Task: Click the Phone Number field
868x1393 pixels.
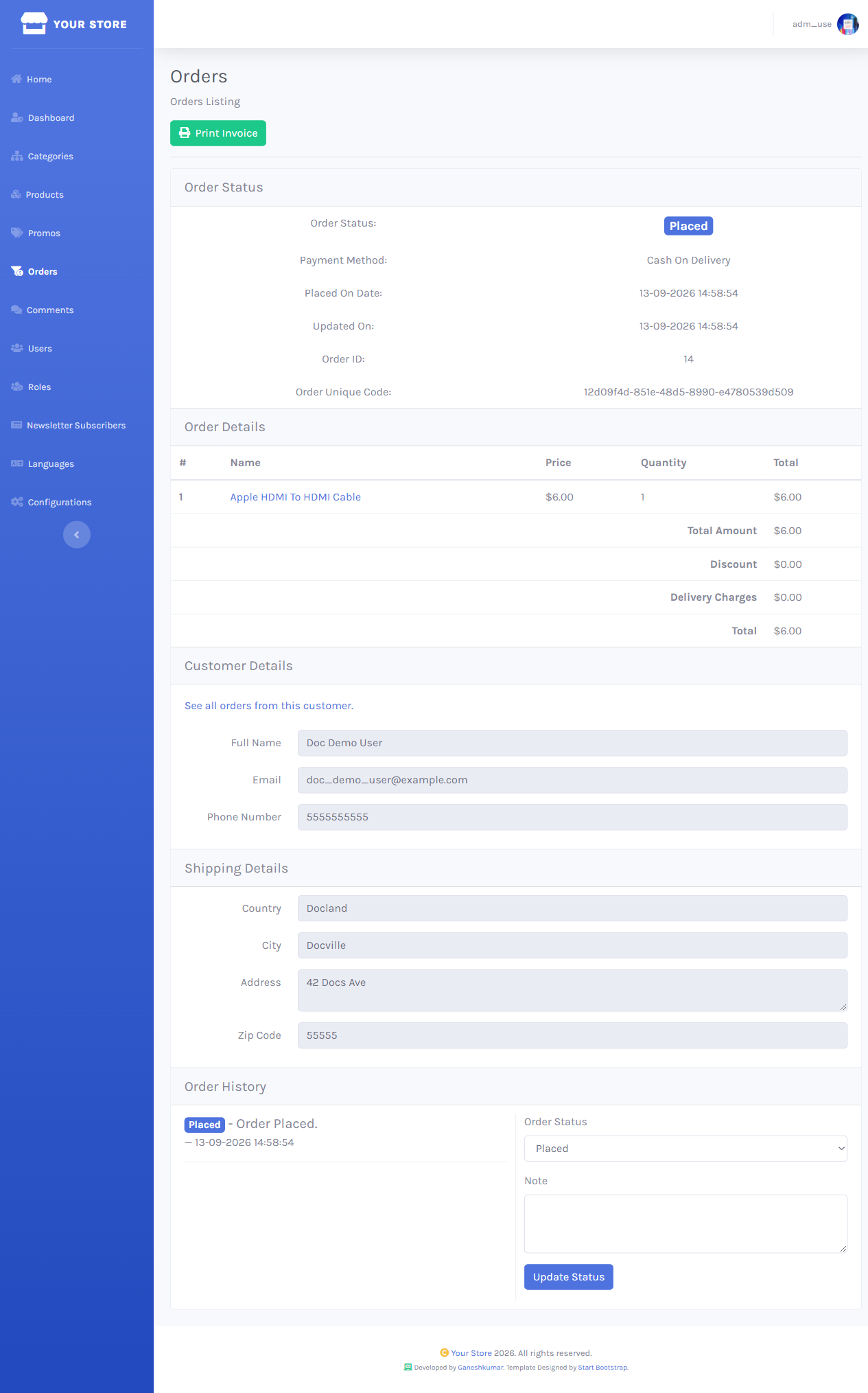Action: pos(572,817)
